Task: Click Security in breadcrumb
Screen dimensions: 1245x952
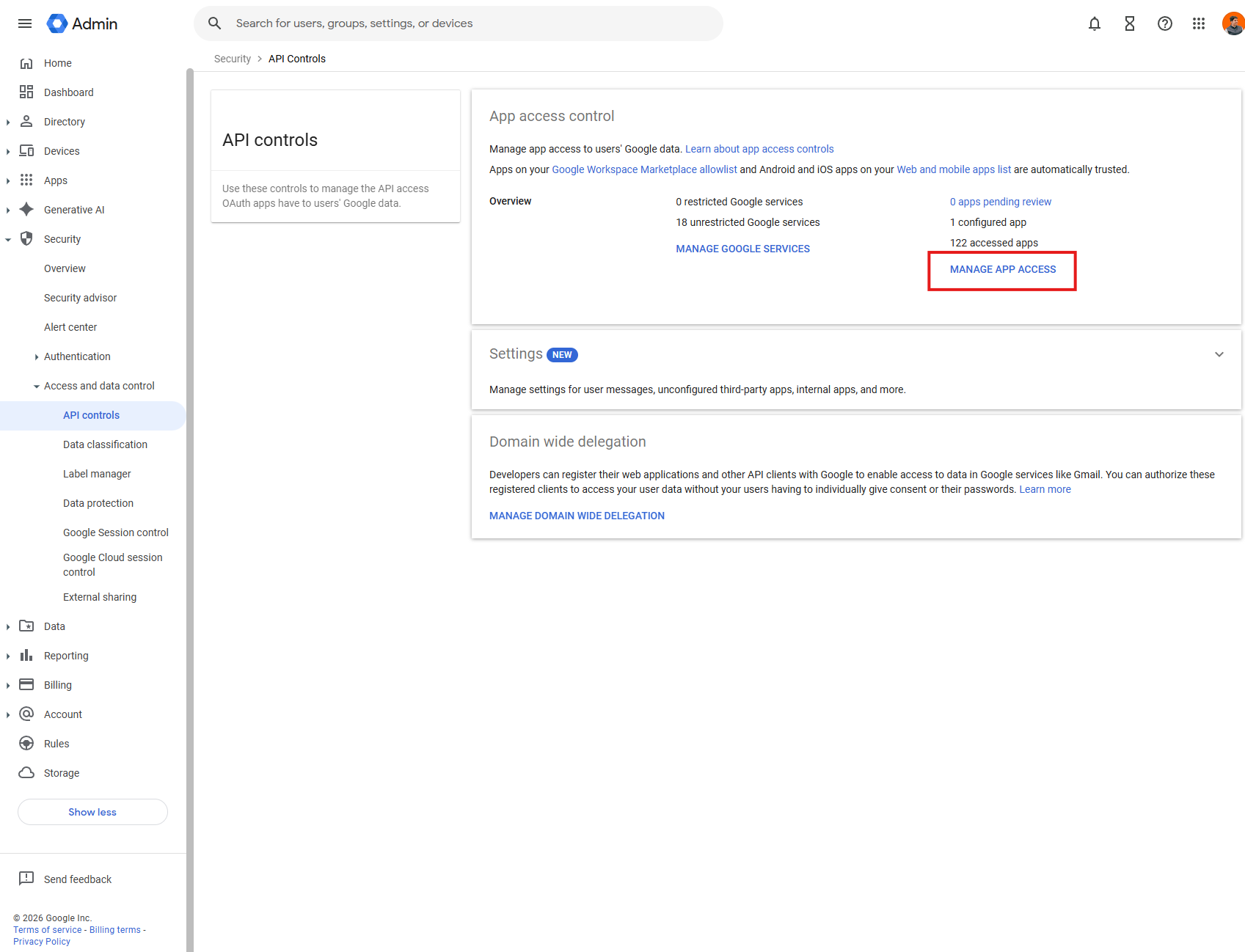Action: tap(233, 59)
